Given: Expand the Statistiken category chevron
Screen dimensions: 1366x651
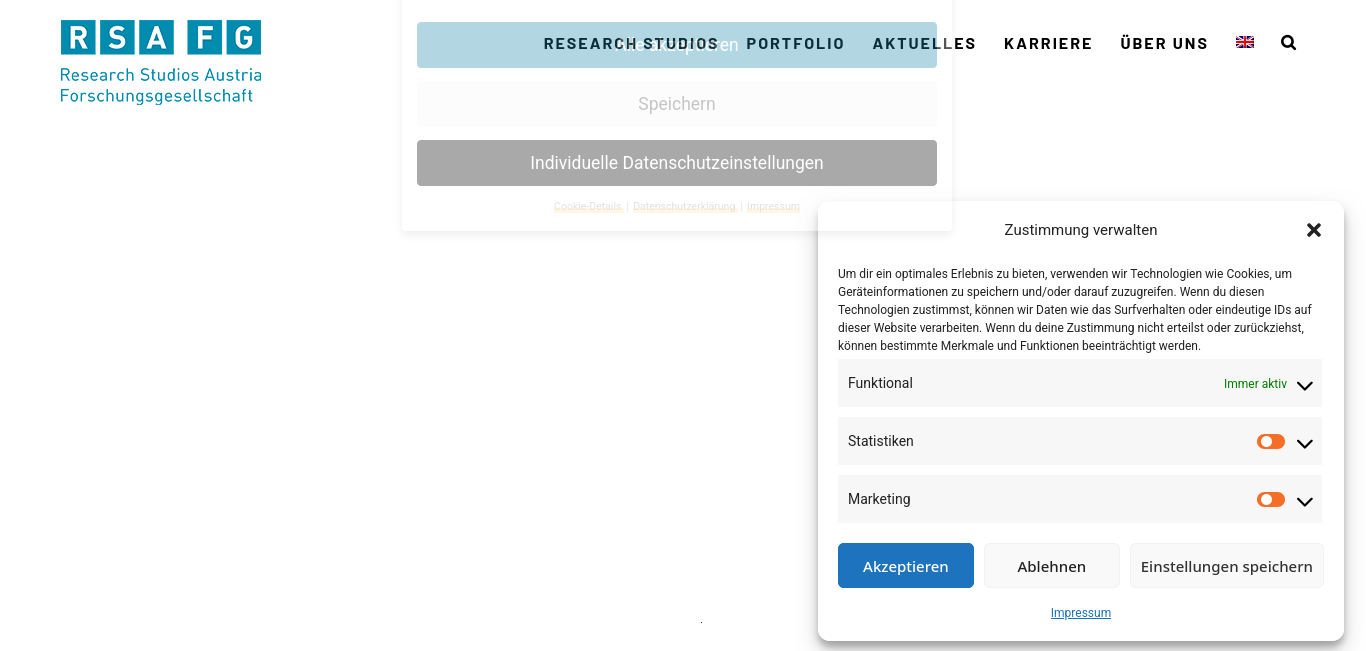Looking at the screenshot, I should click(1305, 443).
